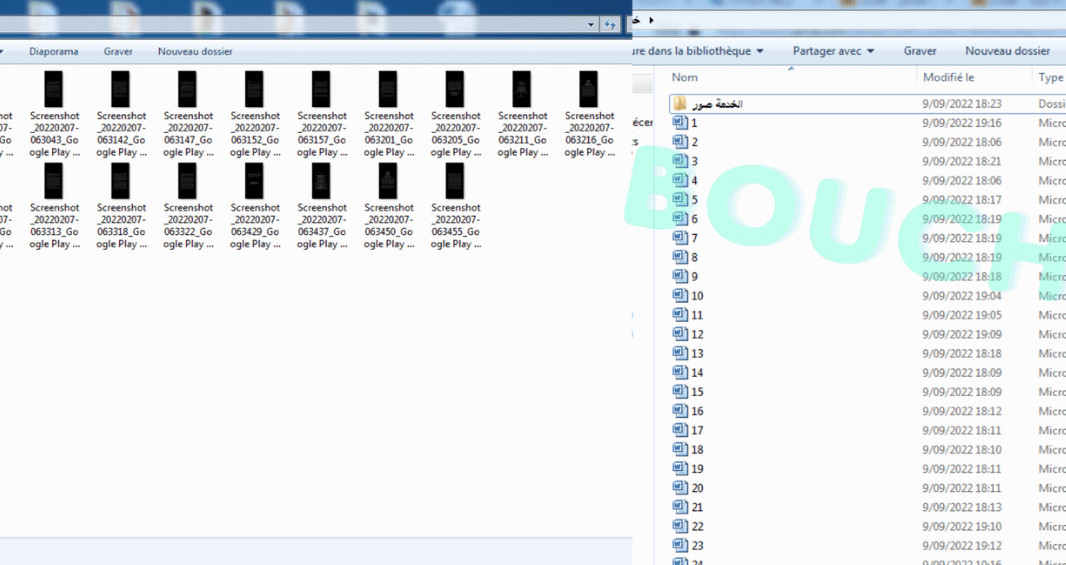Image resolution: width=1066 pixels, height=565 pixels.
Task: Click Word icon of document 2
Action: click(680, 141)
